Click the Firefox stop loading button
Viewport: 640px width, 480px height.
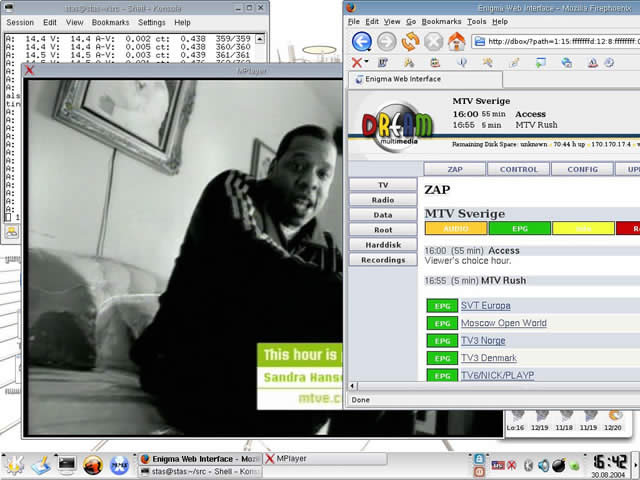[433, 42]
